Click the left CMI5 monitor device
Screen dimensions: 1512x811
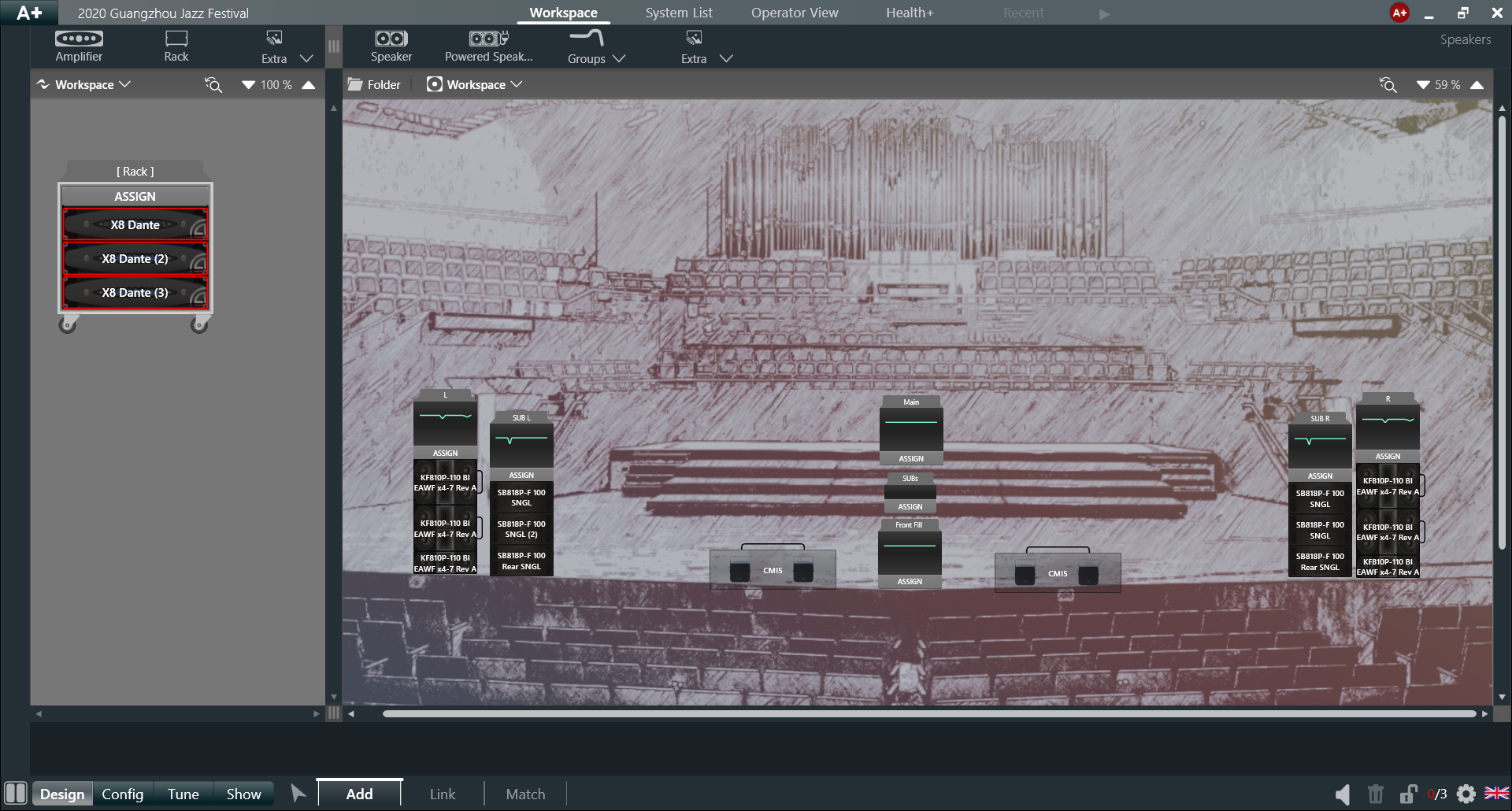pyautogui.click(x=773, y=569)
